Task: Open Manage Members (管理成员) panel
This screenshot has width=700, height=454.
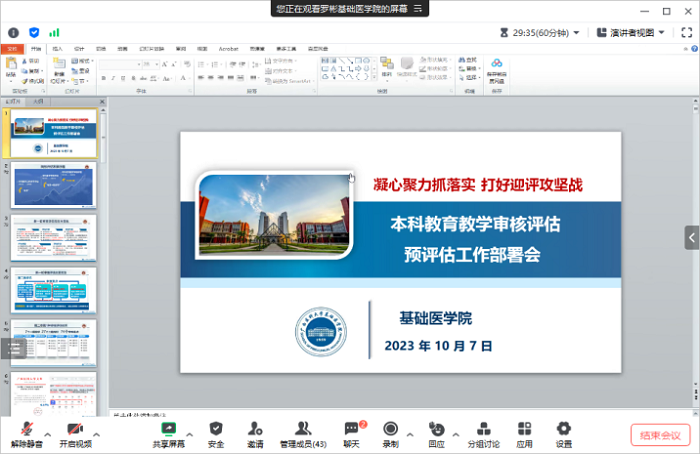Action: coord(303,432)
